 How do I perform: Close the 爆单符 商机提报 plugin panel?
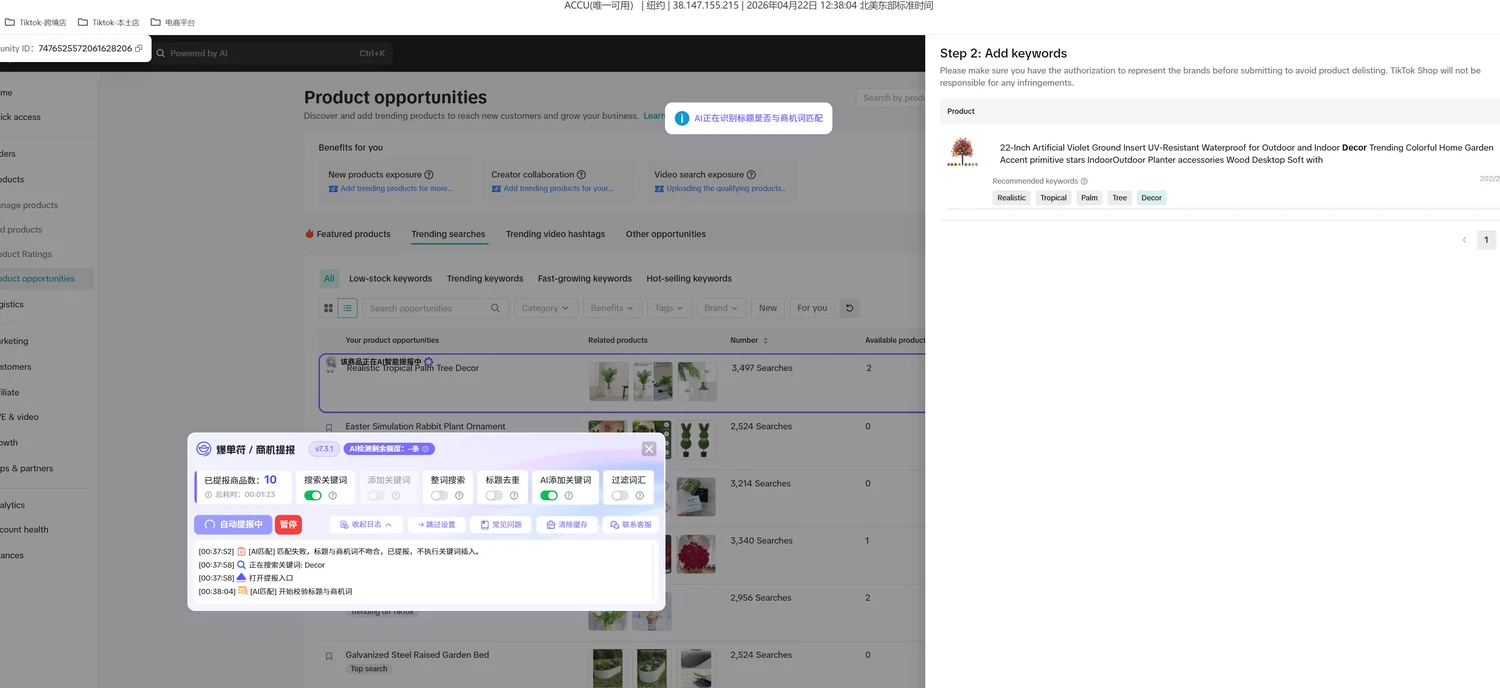point(649,449)
